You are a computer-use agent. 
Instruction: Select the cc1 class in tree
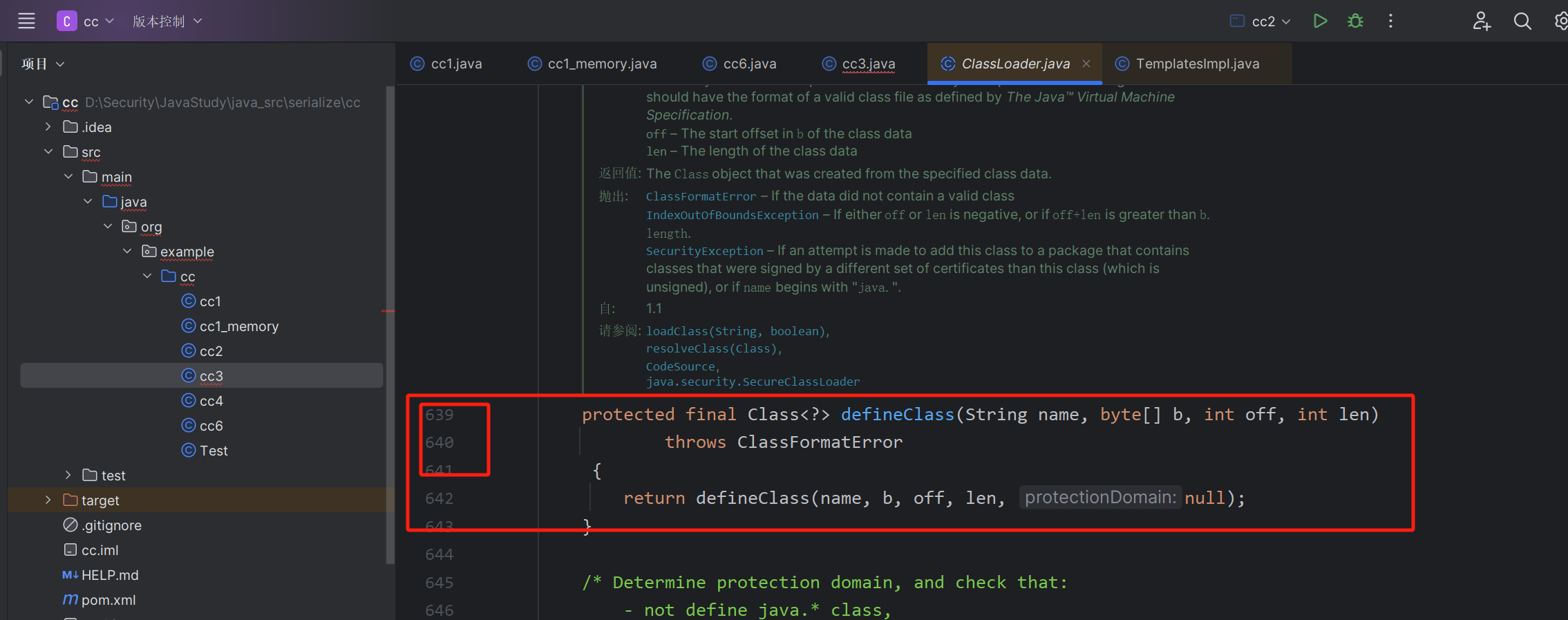click(201, 301)
